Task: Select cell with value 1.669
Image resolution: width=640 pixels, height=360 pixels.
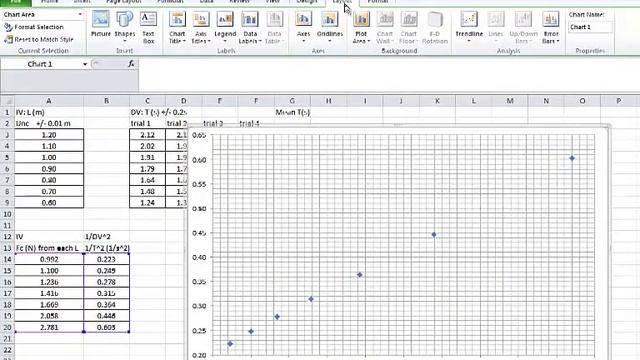Action: 49,305
